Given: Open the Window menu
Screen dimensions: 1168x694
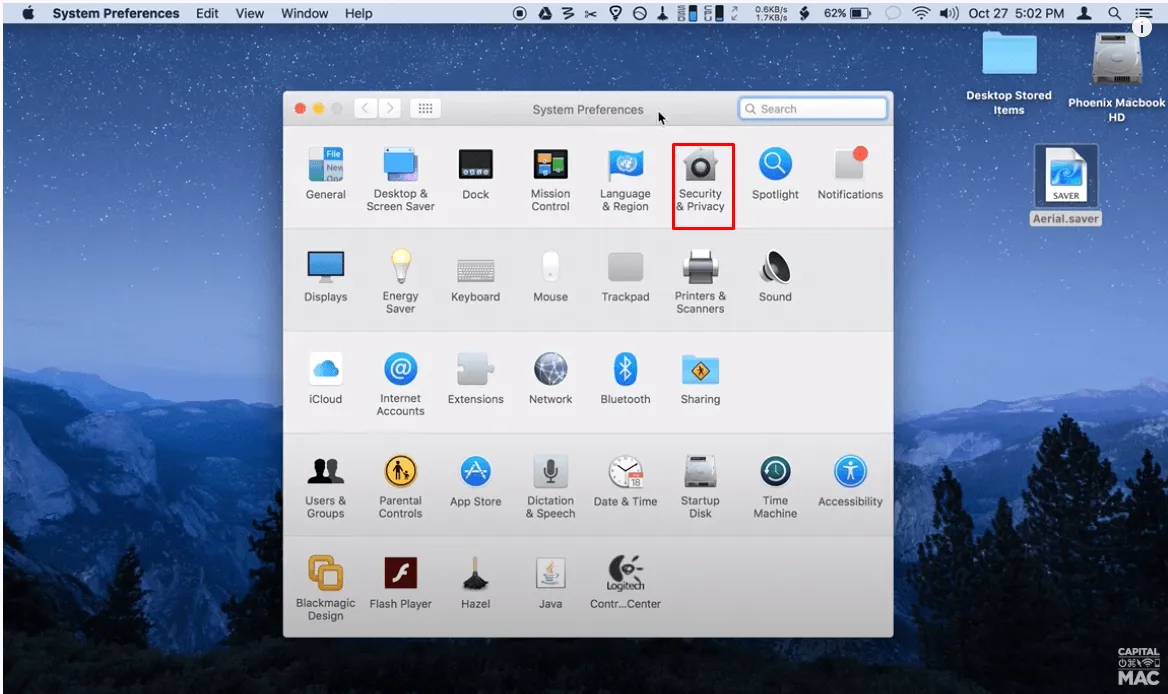Looking at the screenshot, I should click(304, 13).
